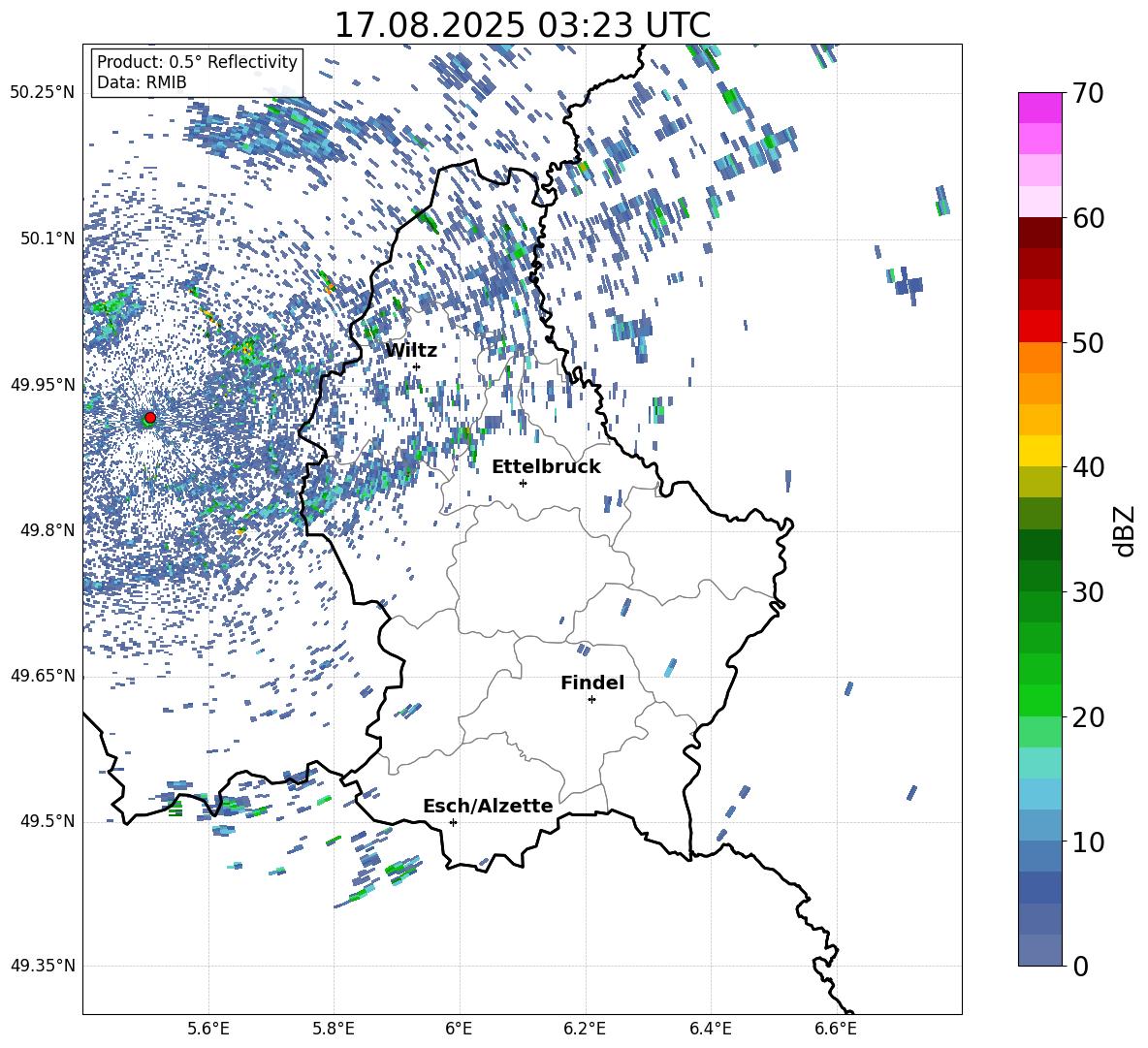Click the bright red 50-52 dBZ color band
The height and width of the screenshot is (1048, 1148).
click(1039, 326)
